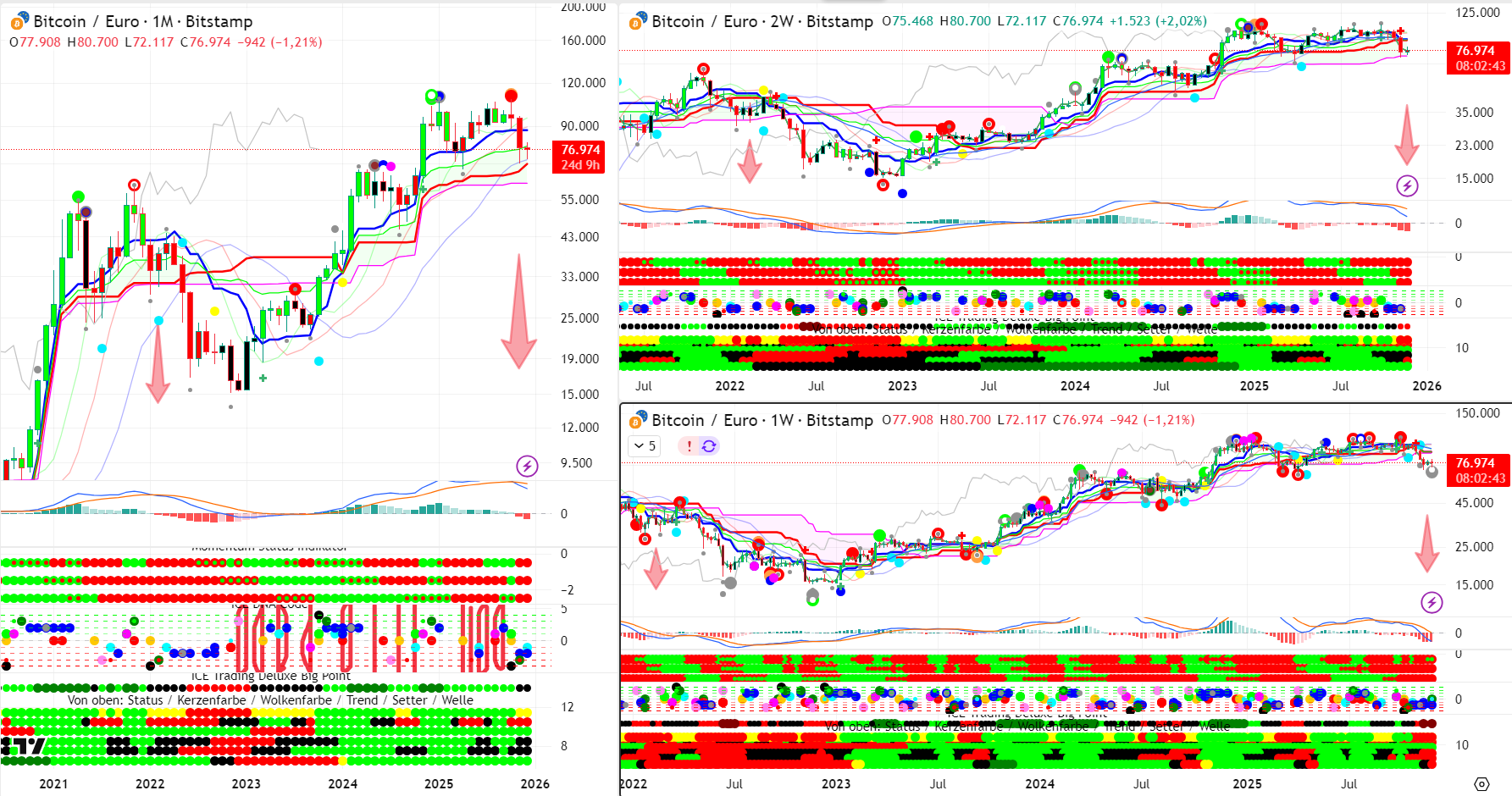Viewport: 1512px width, 796px height.
Task: Click the red exclamation warning icon
Action: tap(689, 446)
